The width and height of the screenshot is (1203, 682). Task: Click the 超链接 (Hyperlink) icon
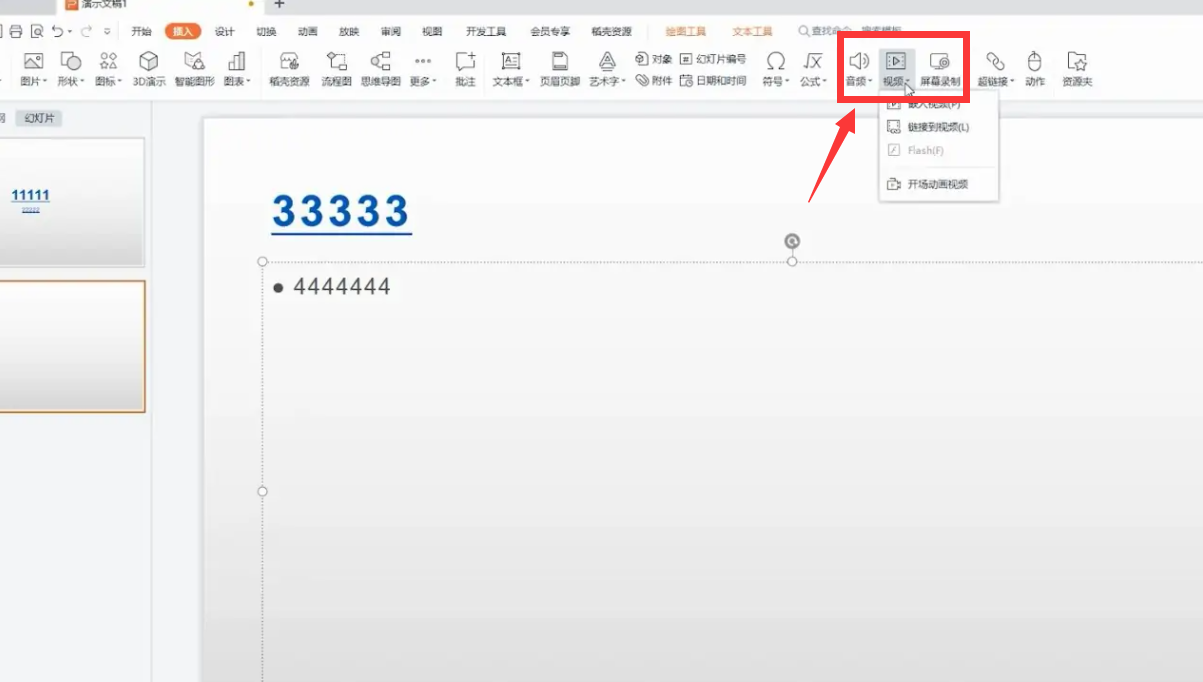(x=995, y=62)
